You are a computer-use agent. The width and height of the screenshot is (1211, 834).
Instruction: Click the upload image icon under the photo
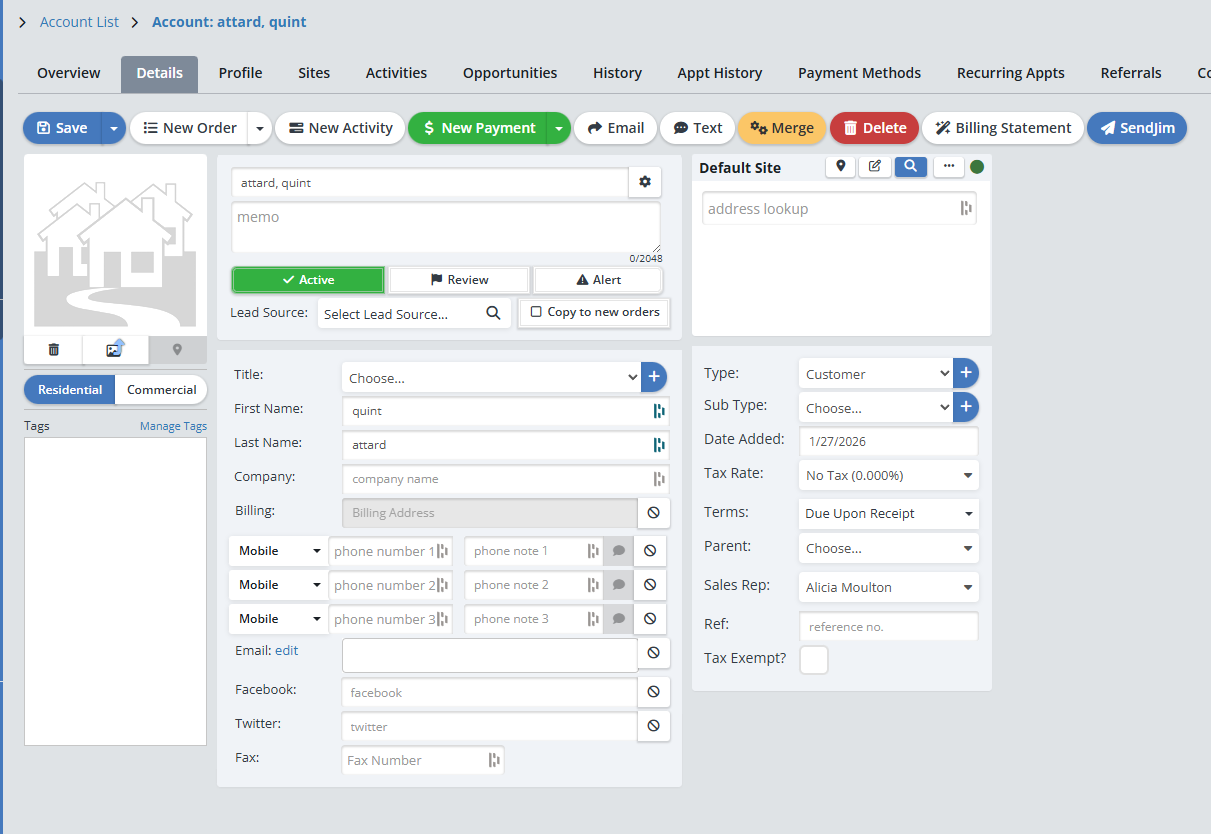coord(115,350)
